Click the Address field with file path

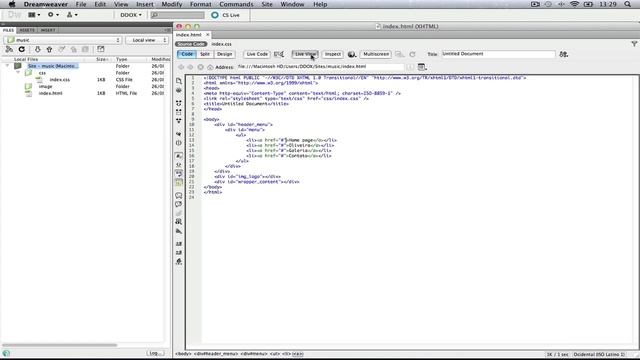click(x=320, y=67)
